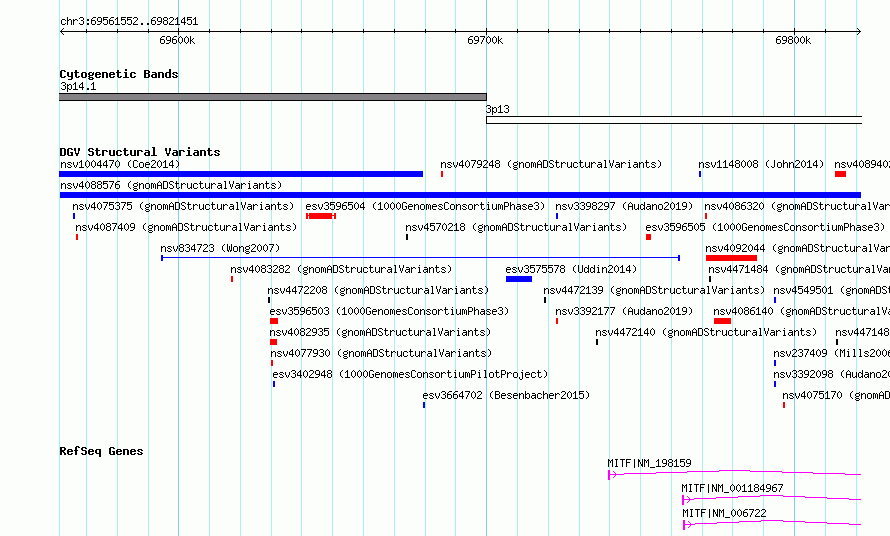Click nsv4075375 variant label
This screenshot has width=890, height=536.
pyautogui.click(x=183, y=206)
